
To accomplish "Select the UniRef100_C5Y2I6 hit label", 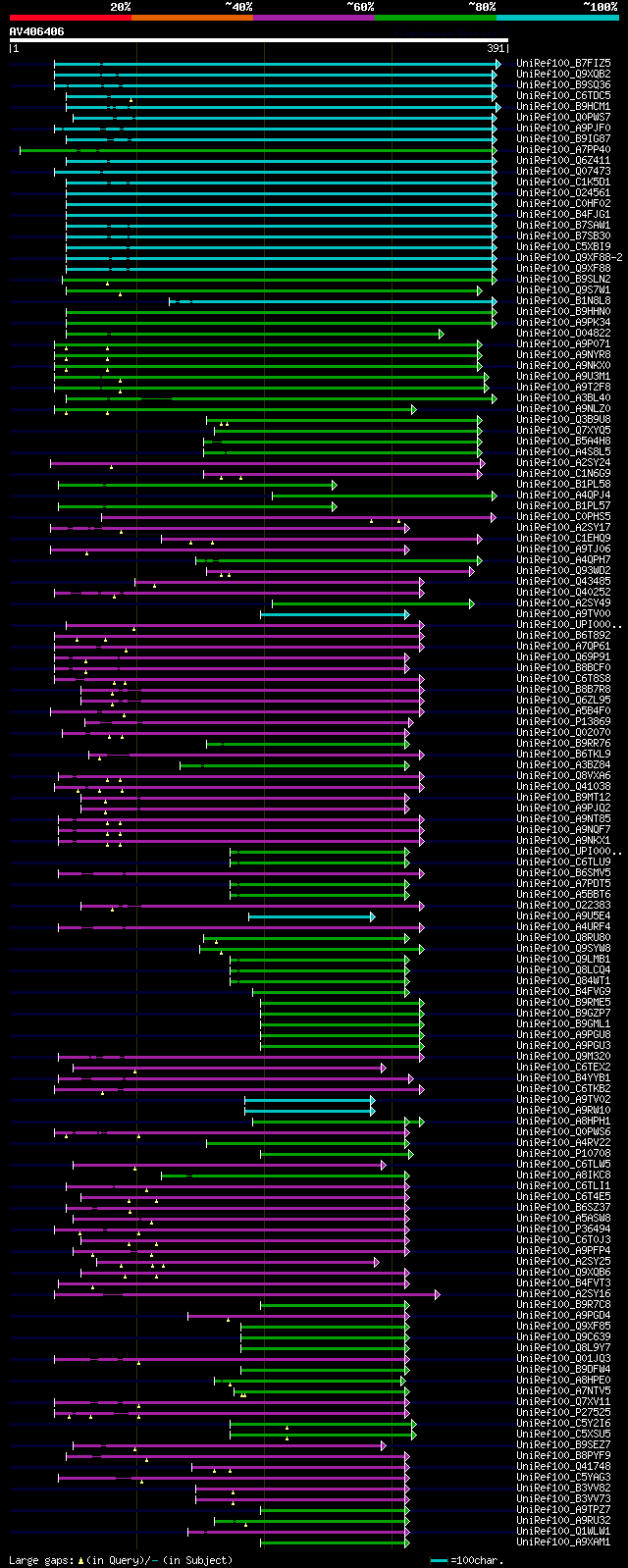I will (x=563, y=1423).
